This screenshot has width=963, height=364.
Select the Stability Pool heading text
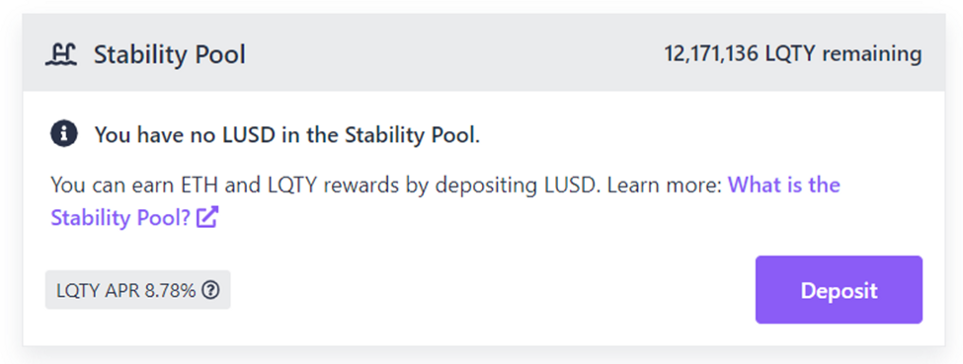170,55
